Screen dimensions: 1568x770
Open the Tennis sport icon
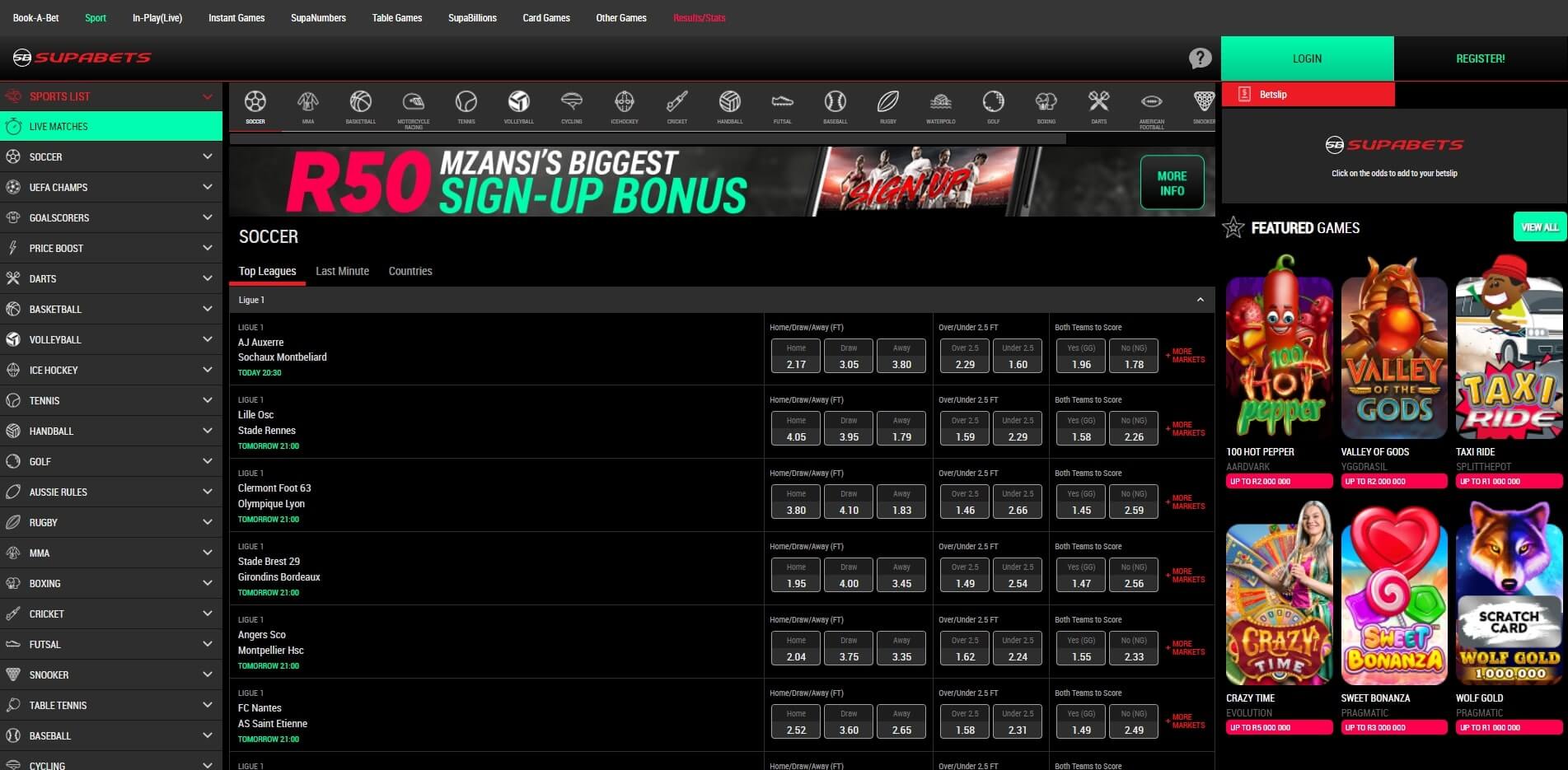pos(466,103)
